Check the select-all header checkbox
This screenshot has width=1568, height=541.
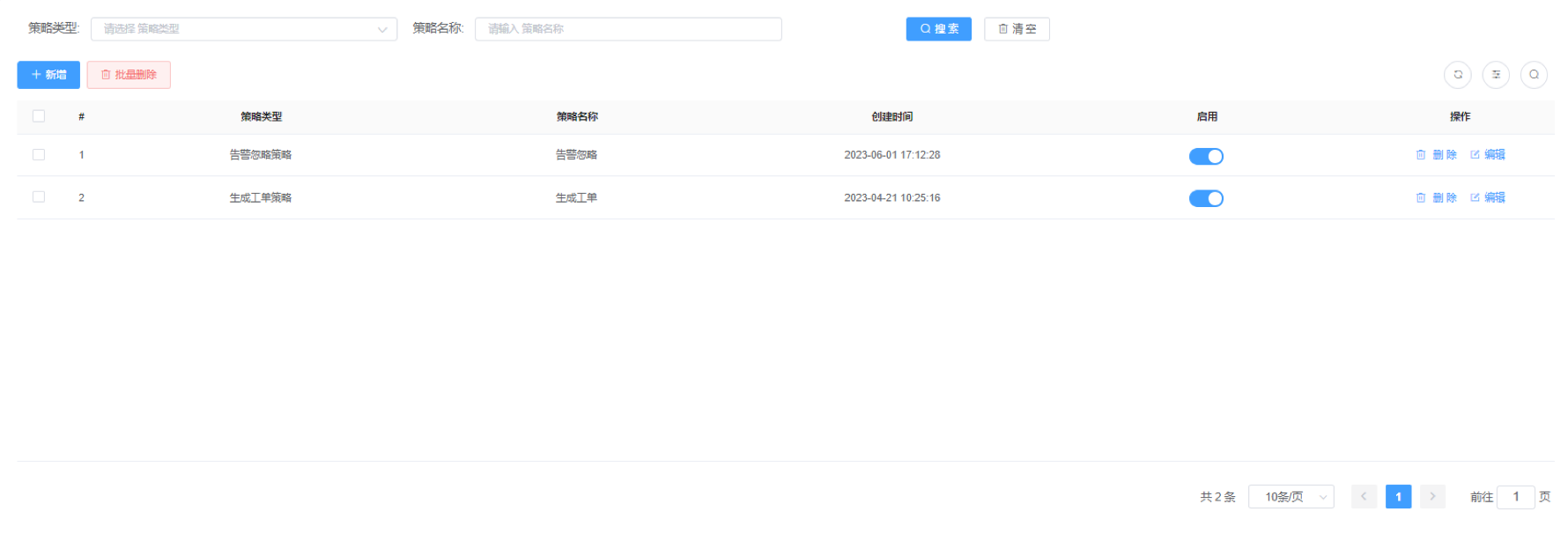[x=39, y=116]
